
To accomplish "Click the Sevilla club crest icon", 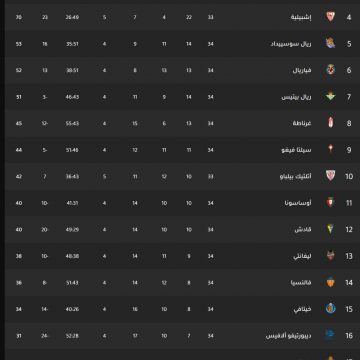I will pyautogui.click(x=330, y=17).
